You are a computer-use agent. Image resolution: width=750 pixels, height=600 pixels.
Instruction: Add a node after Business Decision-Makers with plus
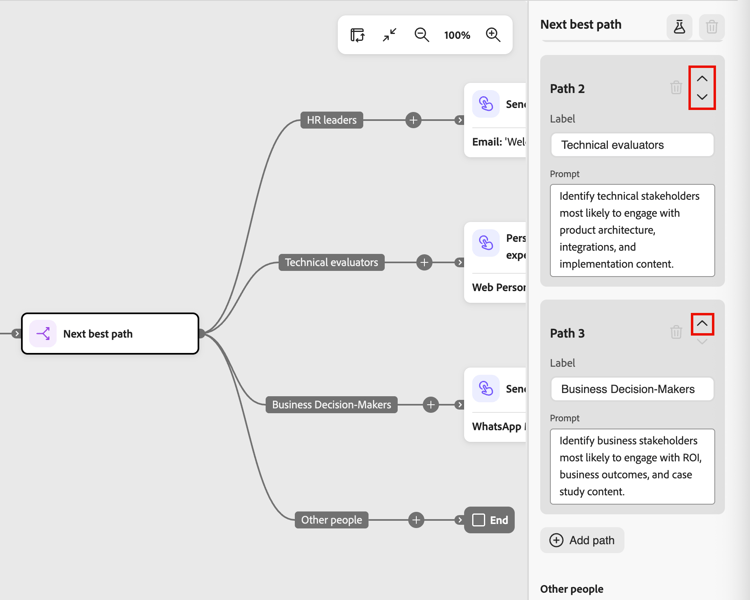pos(430,404)
